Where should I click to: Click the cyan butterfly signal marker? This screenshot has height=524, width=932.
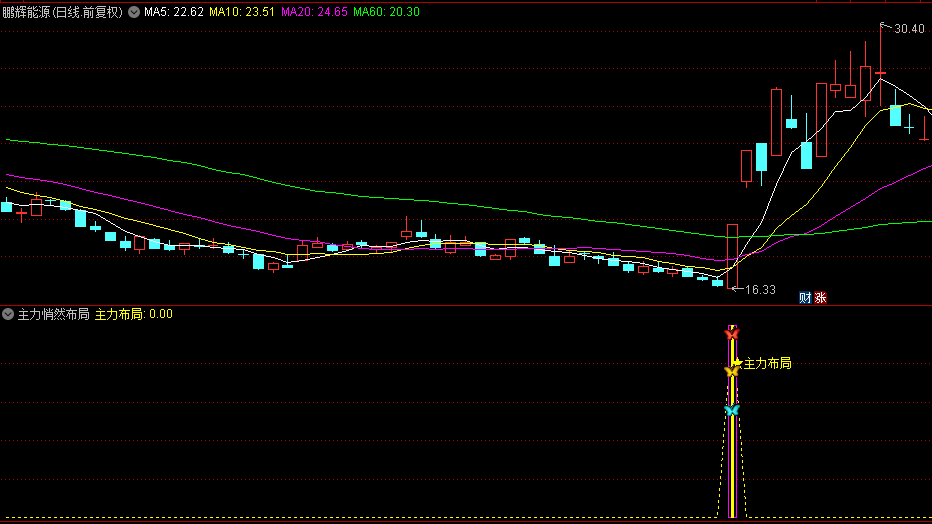pos(732,410)
